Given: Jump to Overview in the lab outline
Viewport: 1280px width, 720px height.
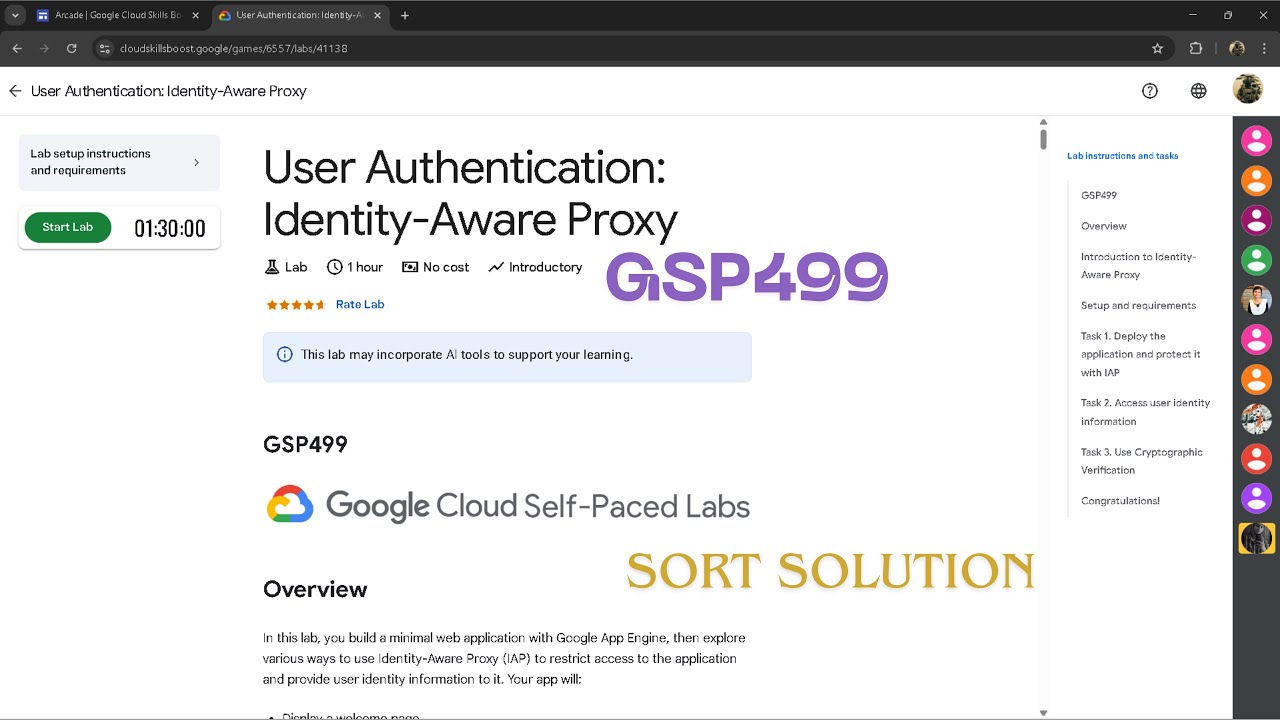Looking at the screenshot, I should (x=1104, y=226).
